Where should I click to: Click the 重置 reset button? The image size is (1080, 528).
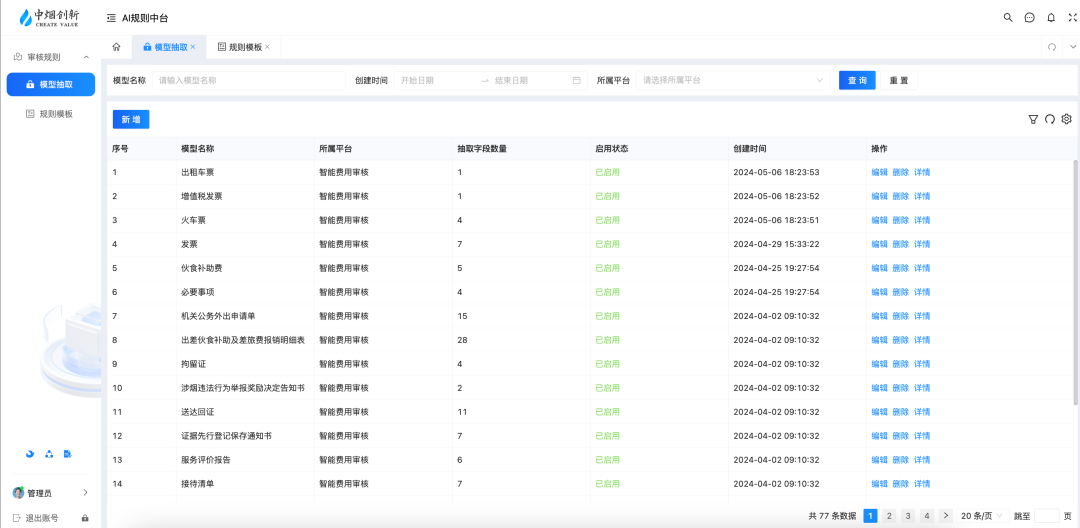point(899,81)
